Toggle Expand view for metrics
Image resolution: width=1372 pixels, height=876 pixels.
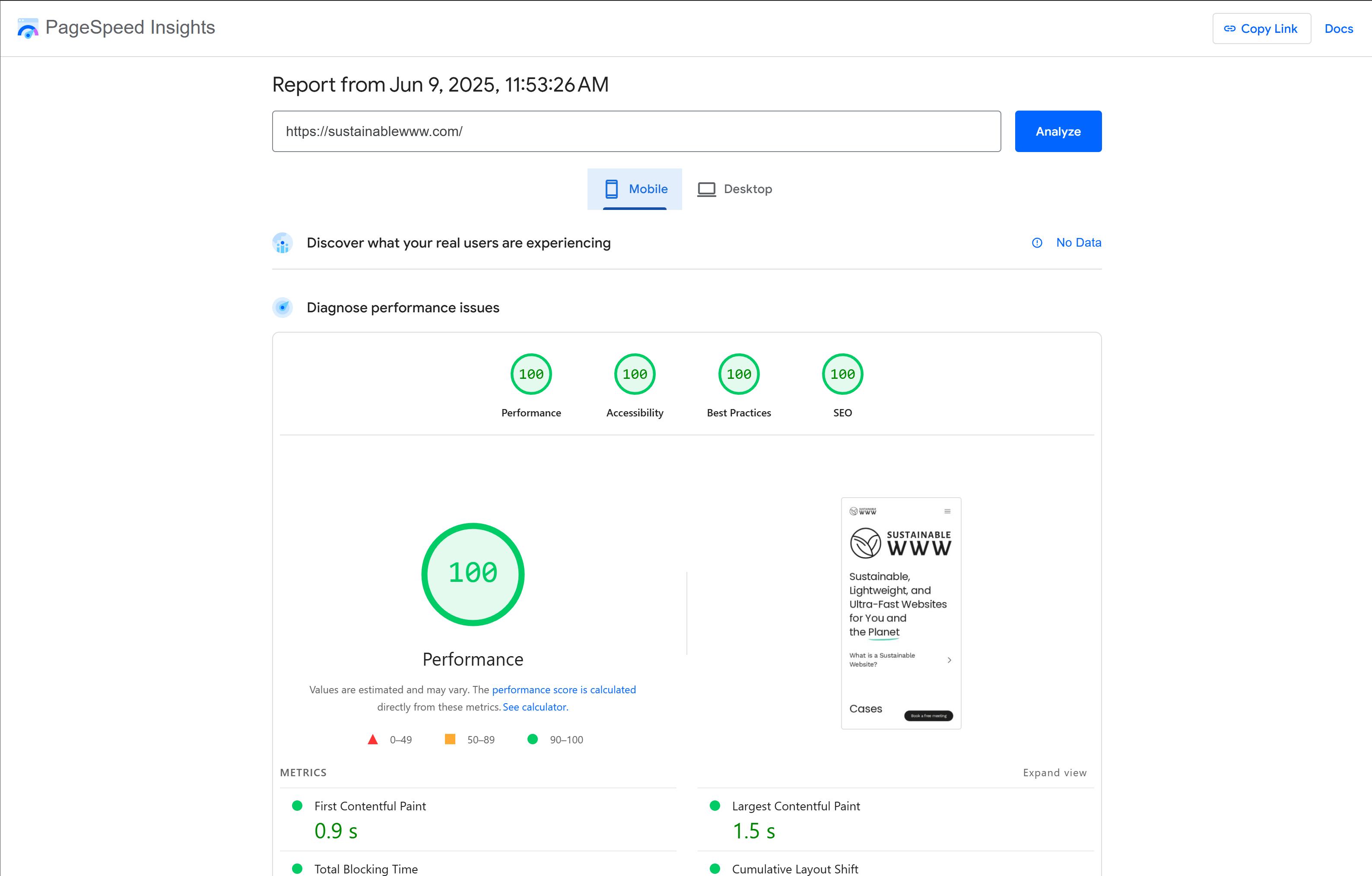point(1054,773)
